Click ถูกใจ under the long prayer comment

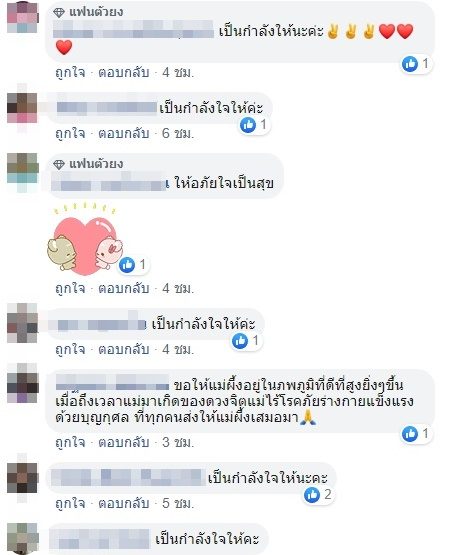(70, 442)
